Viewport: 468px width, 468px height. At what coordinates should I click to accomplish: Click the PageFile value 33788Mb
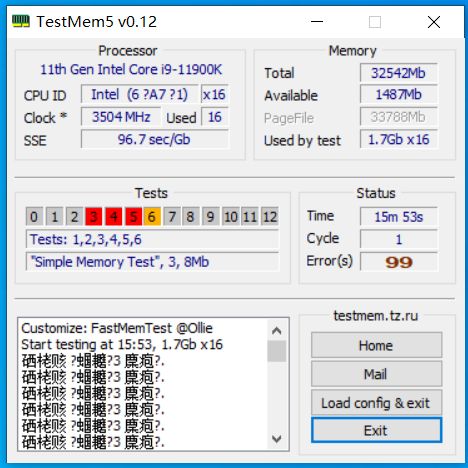[x=398, y=117]
